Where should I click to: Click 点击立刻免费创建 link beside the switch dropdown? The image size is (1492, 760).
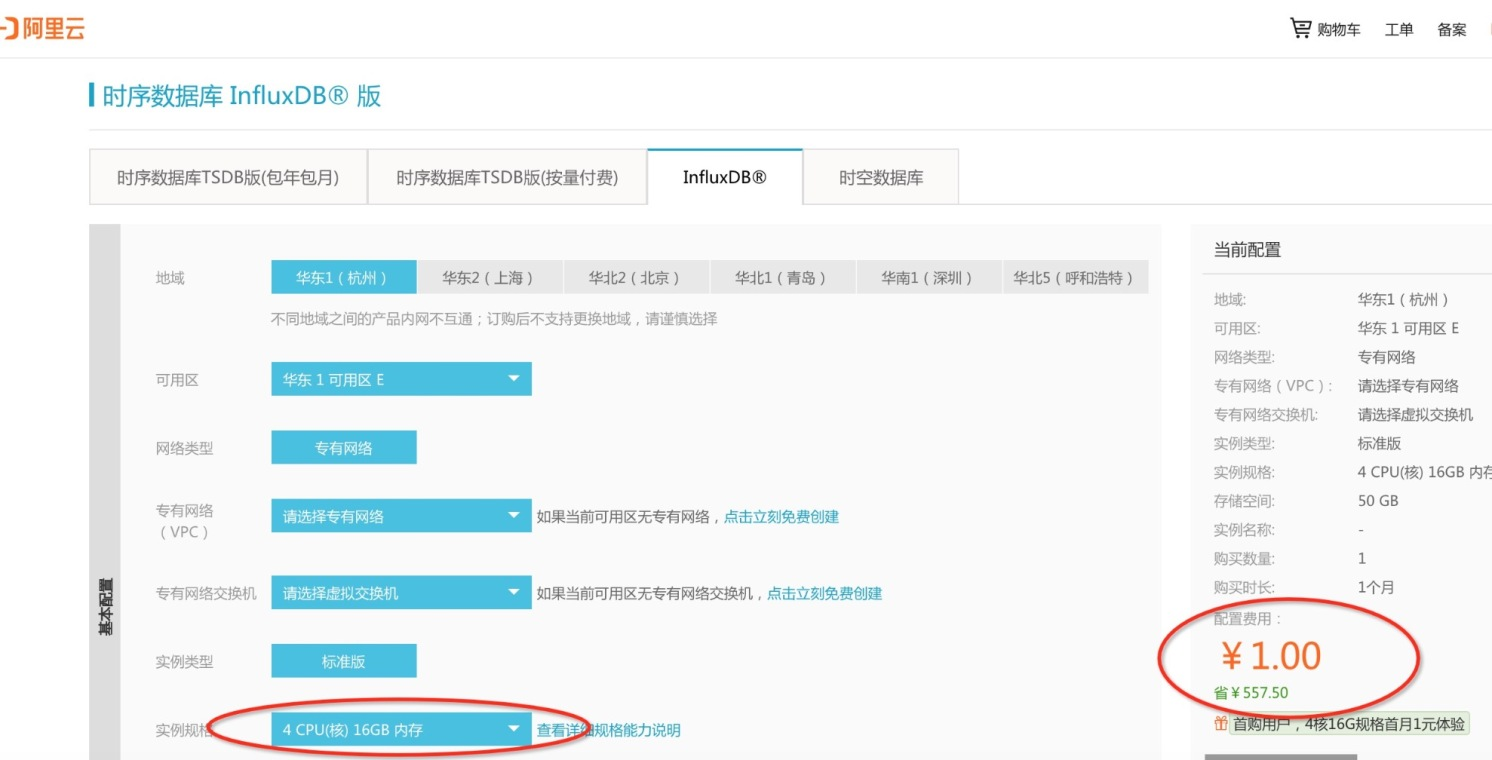[825, 593]
